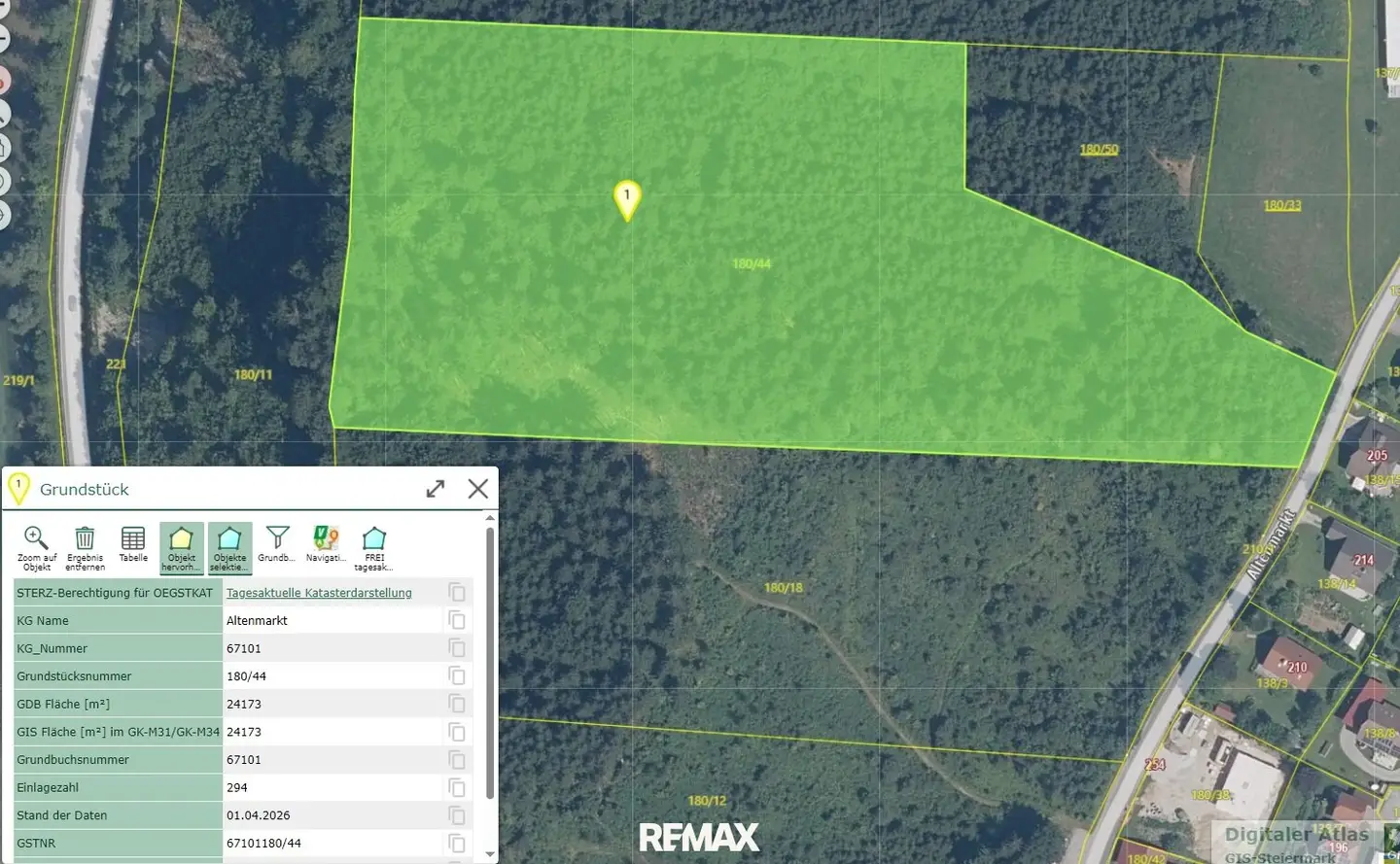Open the Grundb... filter funnel icon
The height and width of the screenshot is (864, 1400).
click(277, 544)
